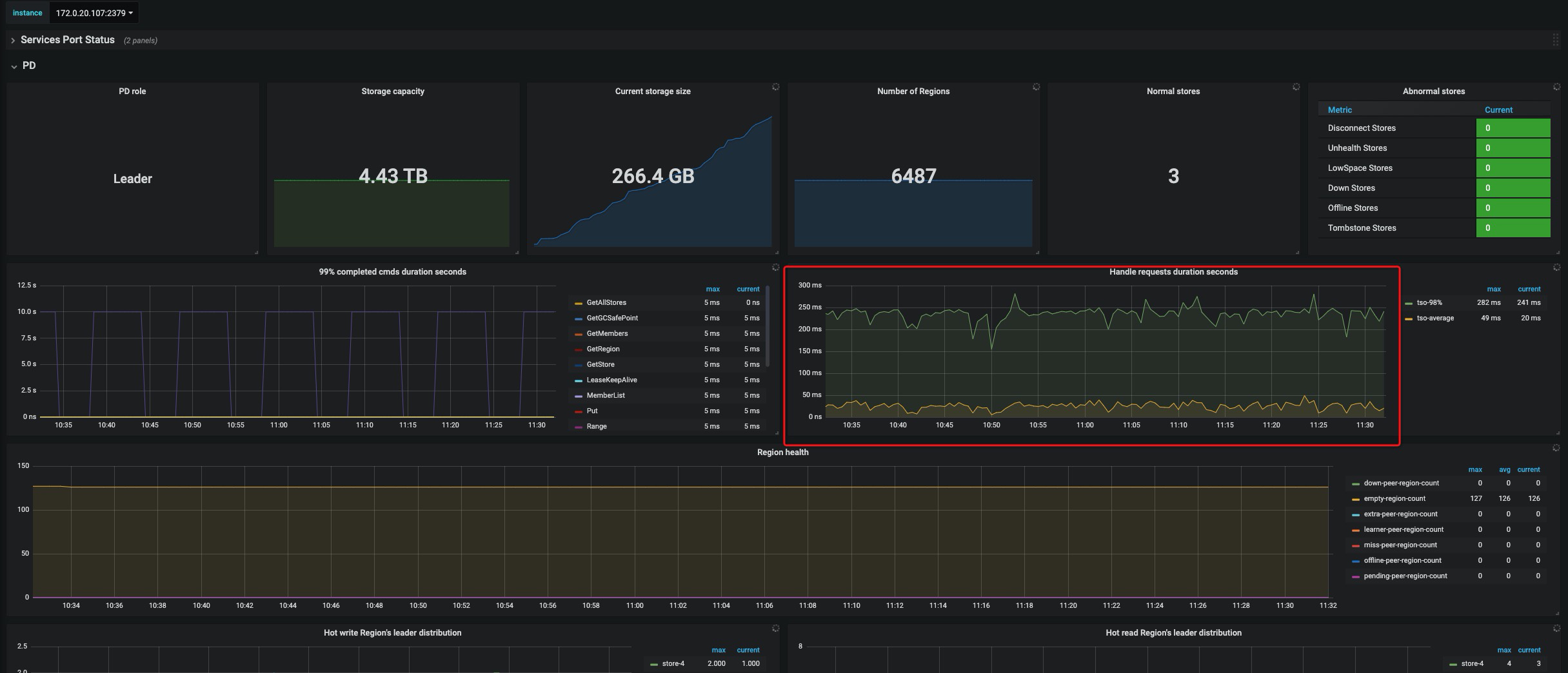Click the GetRegion legend color swatch
This screenshot has width=1568, height=673.
point(579,350)
